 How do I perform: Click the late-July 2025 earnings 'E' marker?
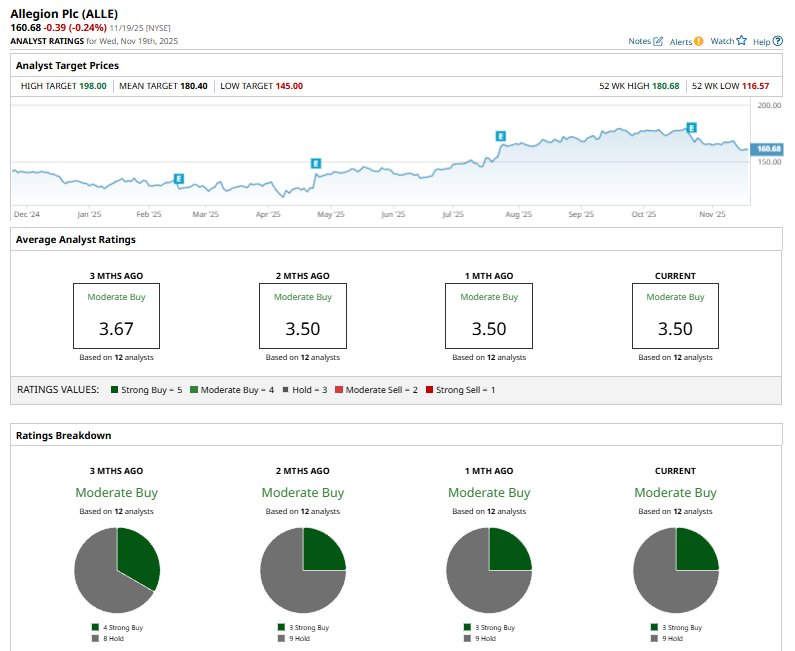(x=501, y=135)
